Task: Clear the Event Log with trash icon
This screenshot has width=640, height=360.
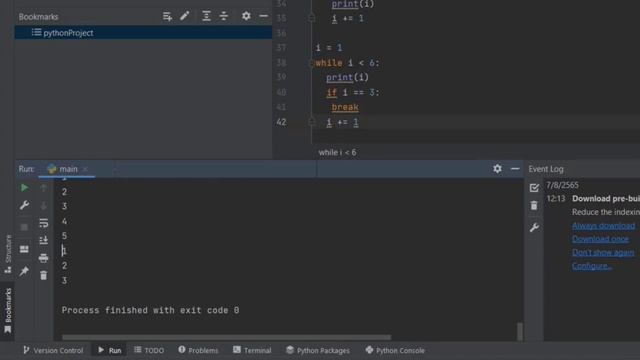Action: pos(534,205)
